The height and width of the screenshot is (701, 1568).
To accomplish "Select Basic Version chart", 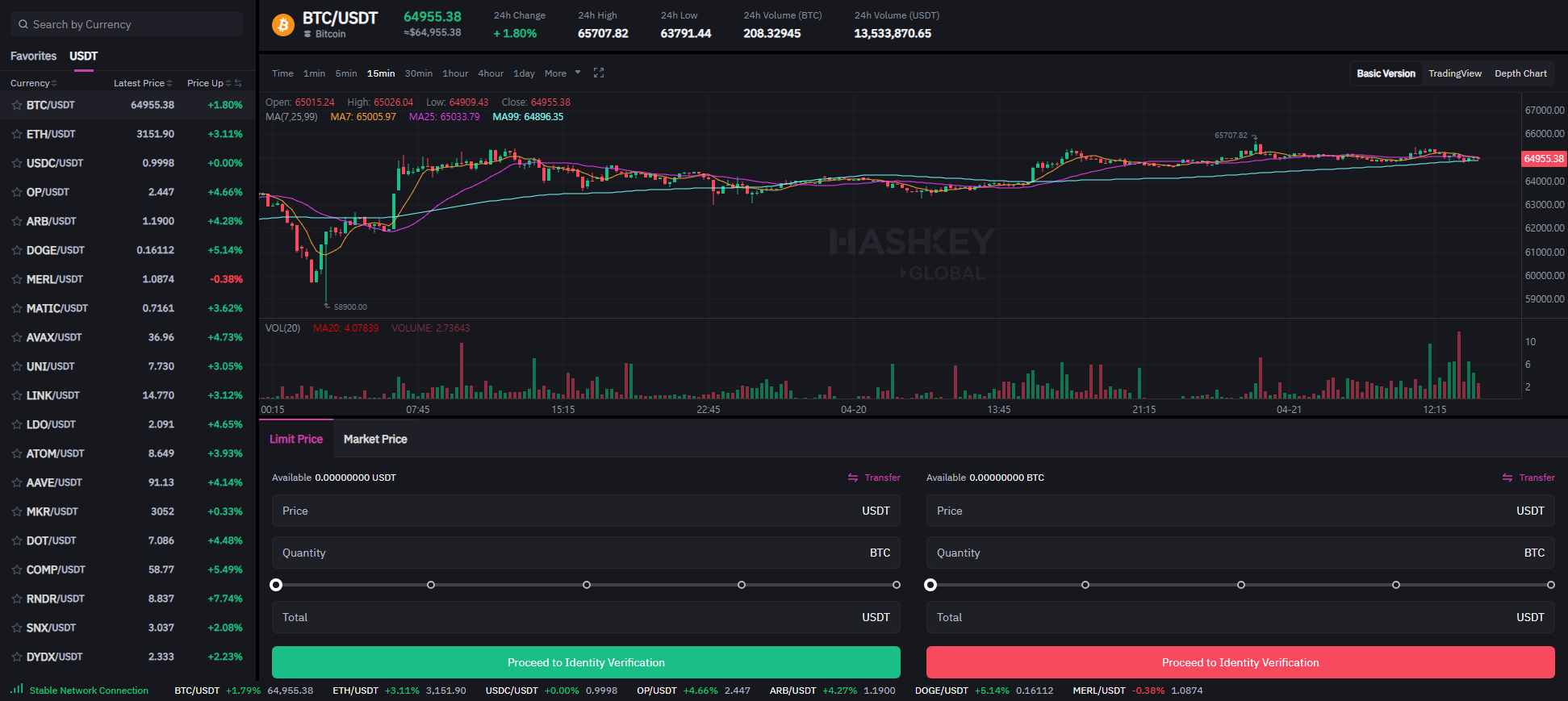I will click(1386, 73).
